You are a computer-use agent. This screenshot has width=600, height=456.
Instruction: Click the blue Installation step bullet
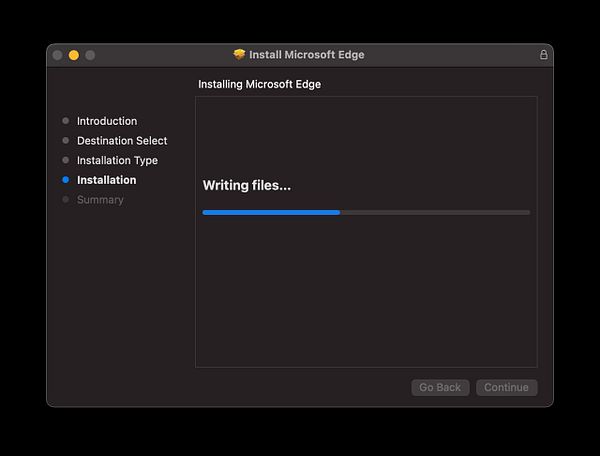point(65,180)
